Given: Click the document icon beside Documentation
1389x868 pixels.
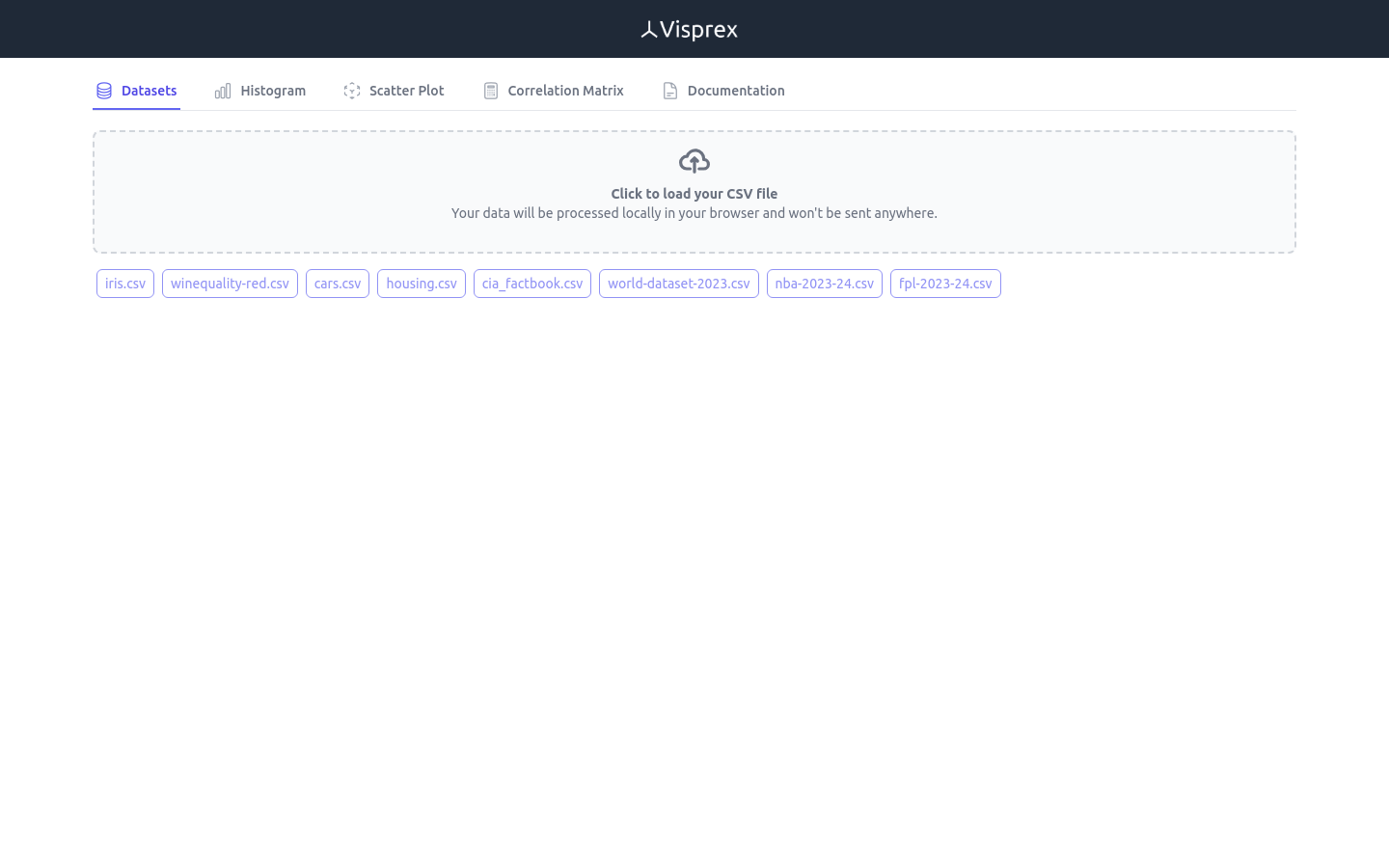Looking at the screenshot, I should (670, 90).
